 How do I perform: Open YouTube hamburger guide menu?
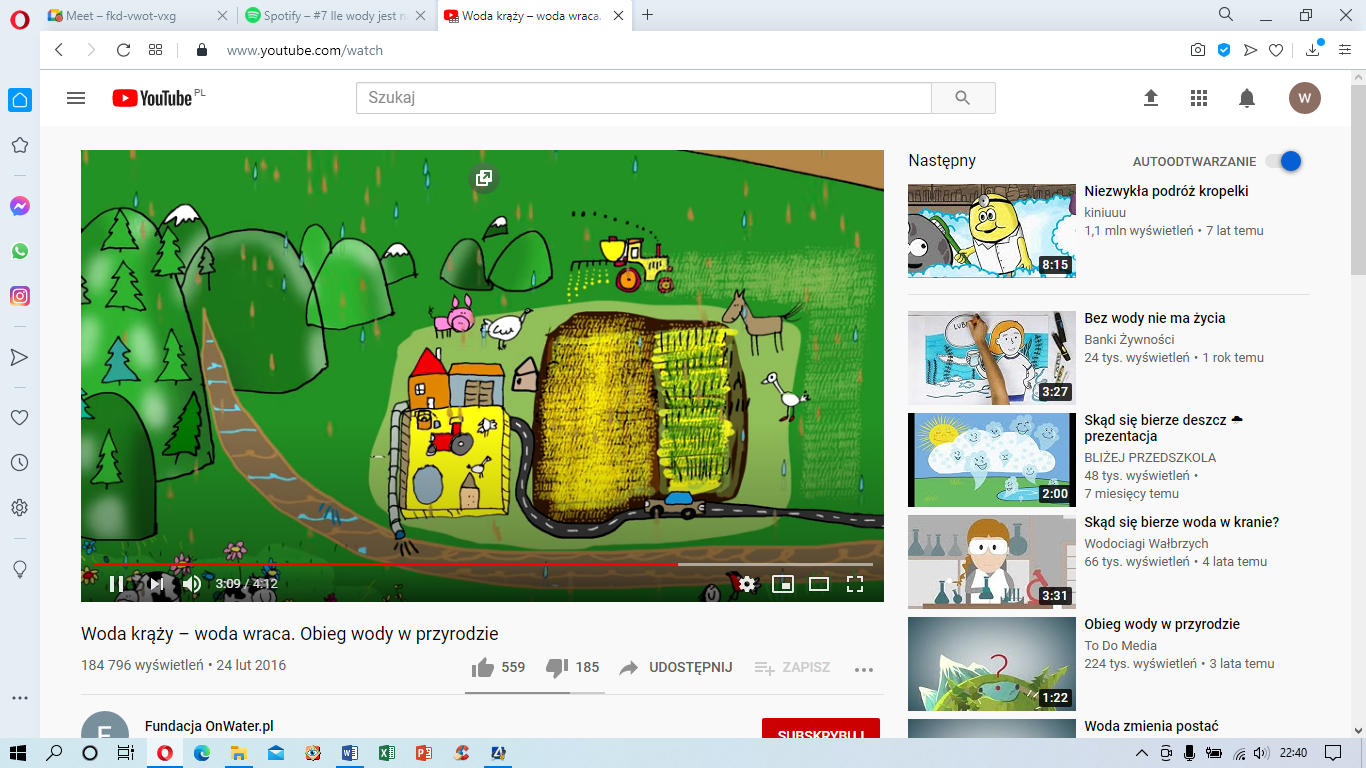(76, 98)
